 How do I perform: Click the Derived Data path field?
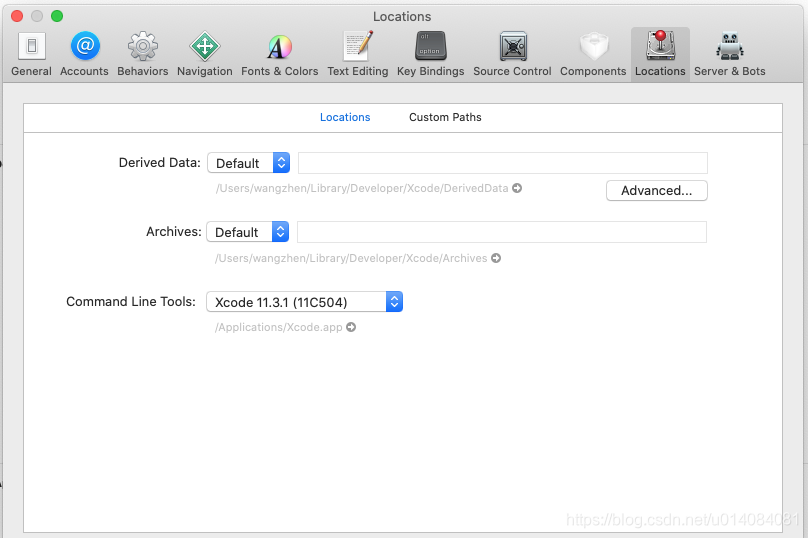click(x=502, y=163)
